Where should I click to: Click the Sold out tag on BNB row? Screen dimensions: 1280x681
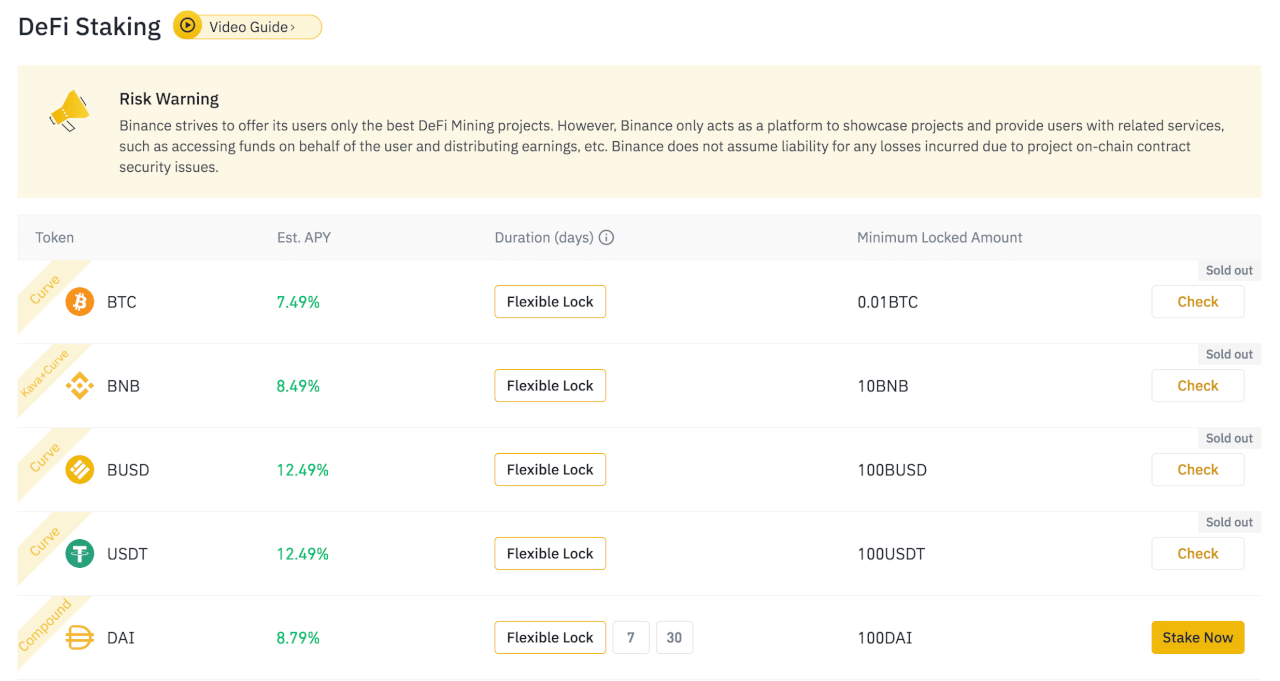(1229, 355)
